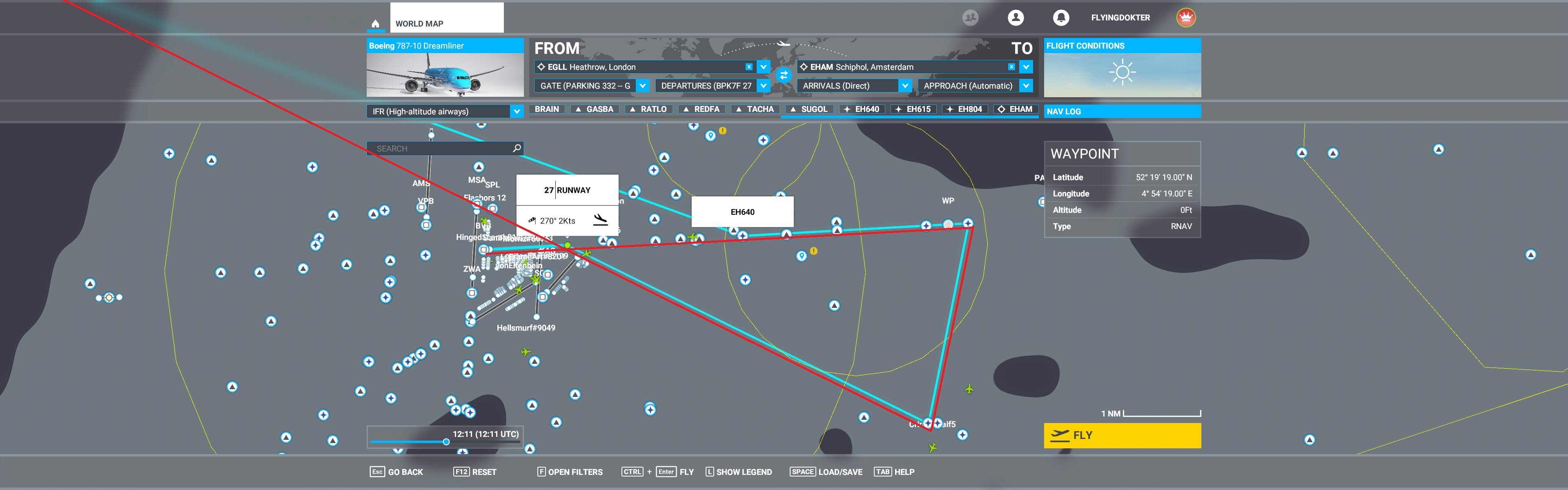Open the notifications bell icon

pyautogui.click(x=1061, y=18)
